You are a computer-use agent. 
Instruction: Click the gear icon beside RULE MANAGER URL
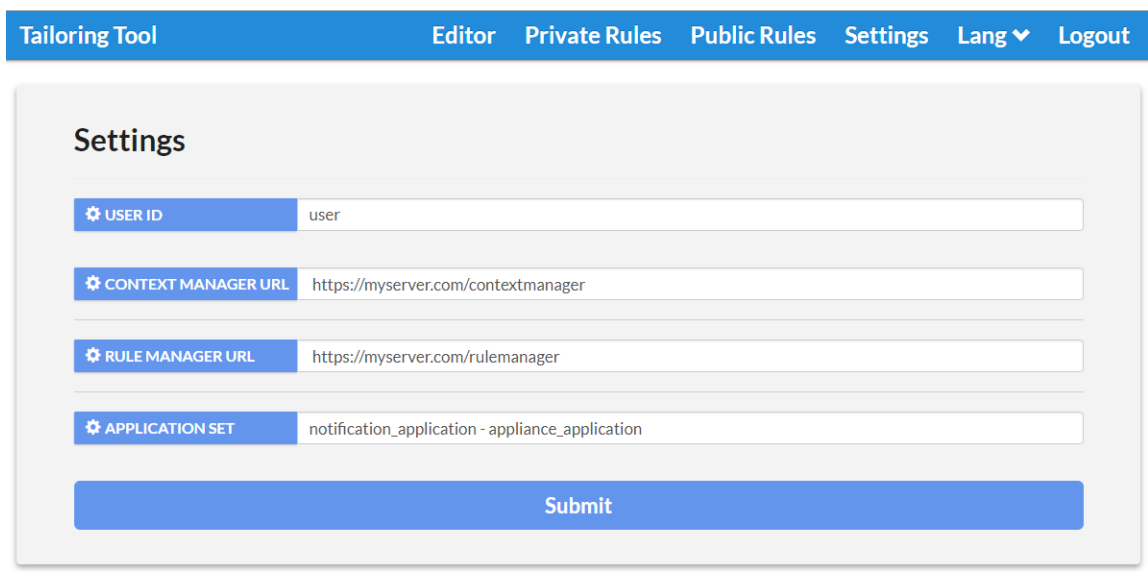[x=92, y=356]
